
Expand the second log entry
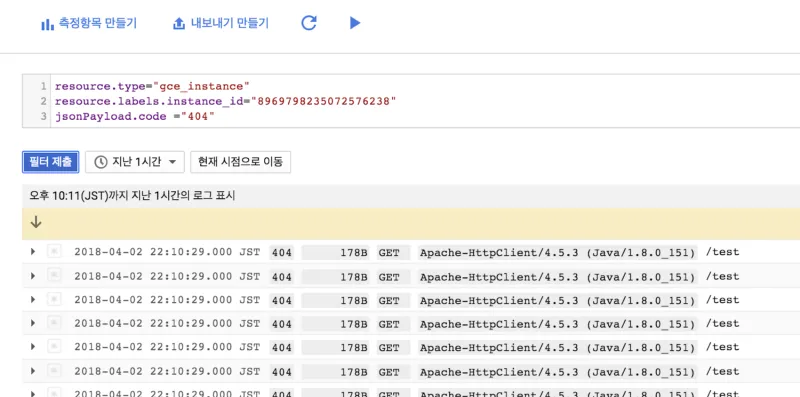(33, 276)
